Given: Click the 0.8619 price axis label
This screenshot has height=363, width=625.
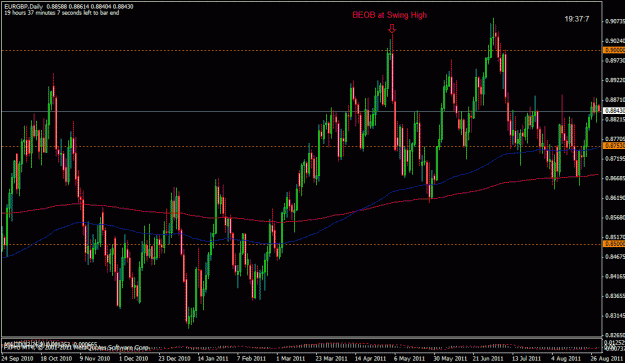Looking at the screenshot, I should point(614,198).
